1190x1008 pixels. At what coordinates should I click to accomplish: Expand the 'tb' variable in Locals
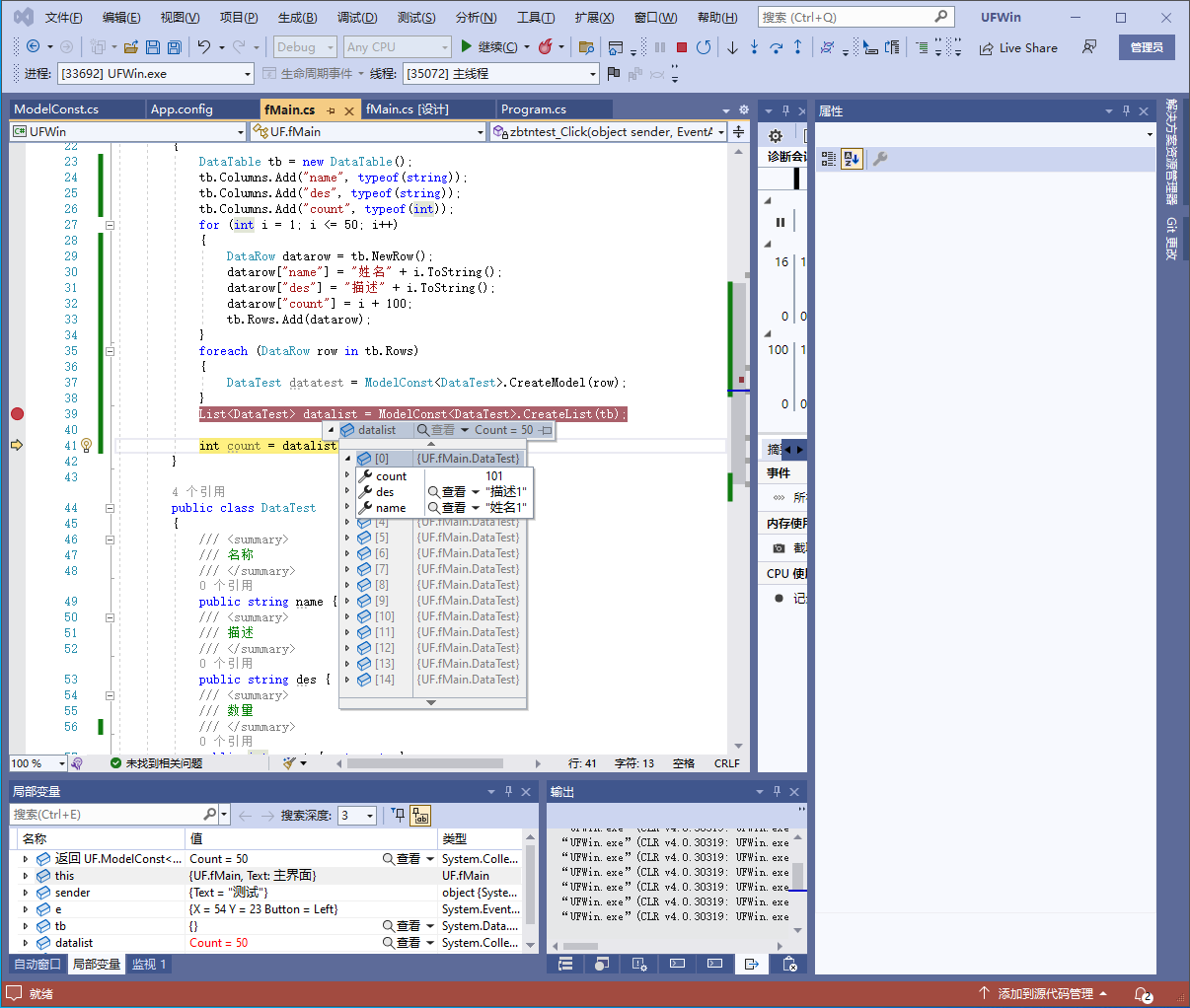click(x=26, y=926)
